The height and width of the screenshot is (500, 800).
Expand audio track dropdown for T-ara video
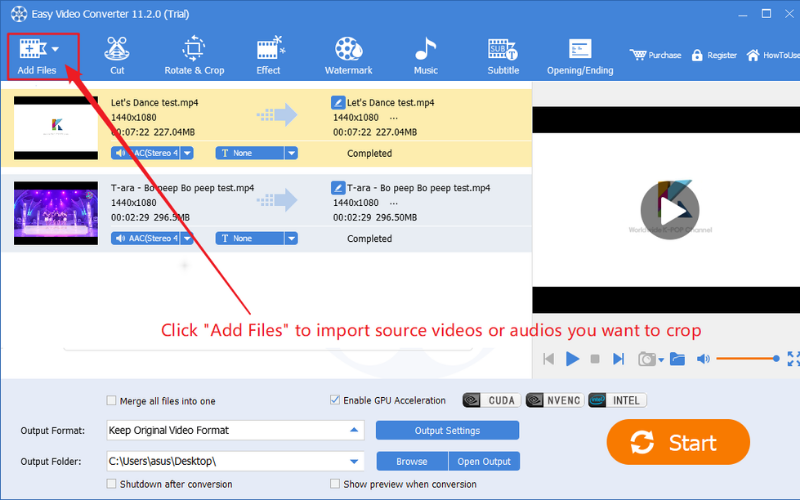(187, 238)
